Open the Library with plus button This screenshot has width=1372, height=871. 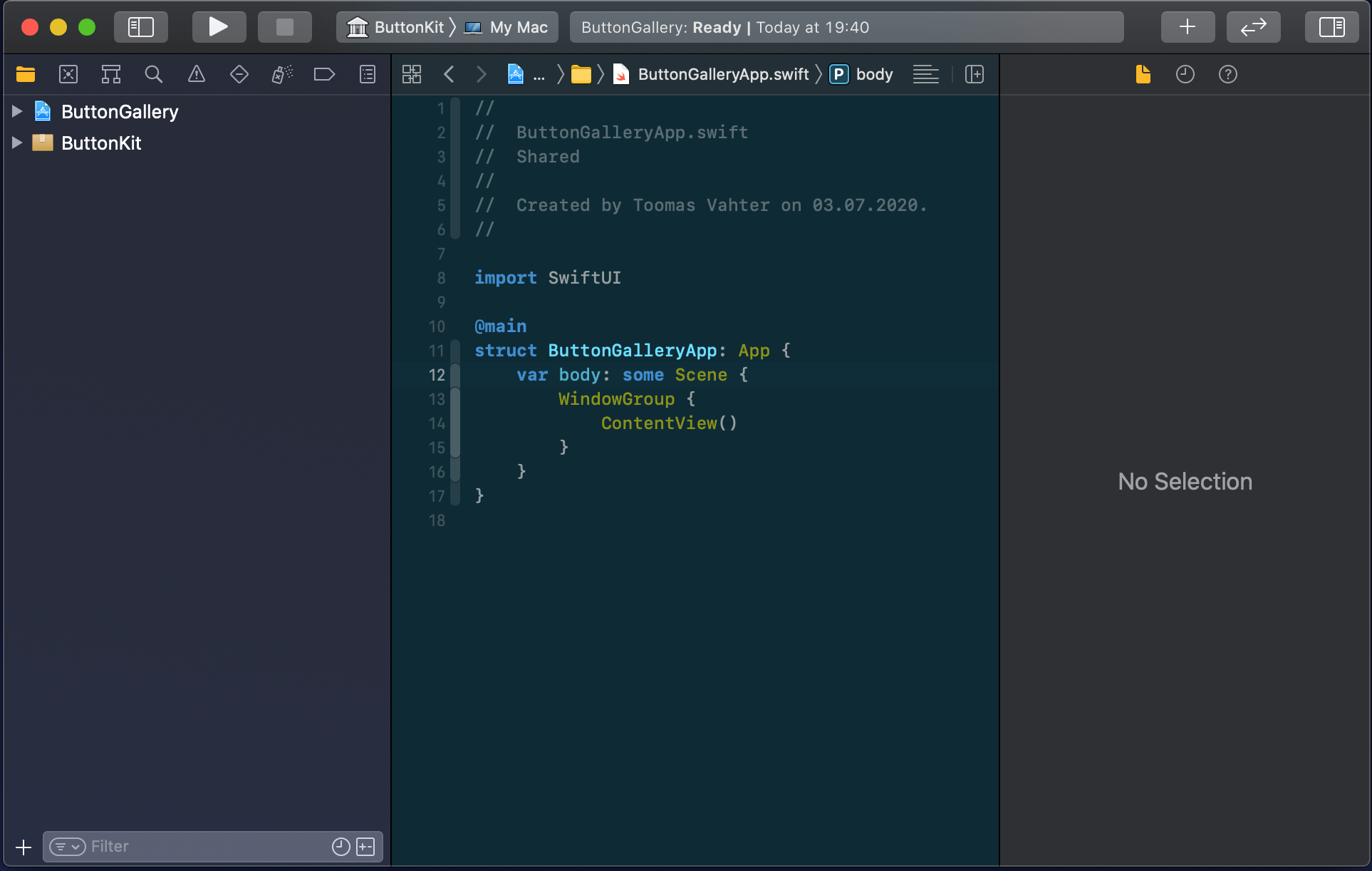click(x=1187, y=27)
